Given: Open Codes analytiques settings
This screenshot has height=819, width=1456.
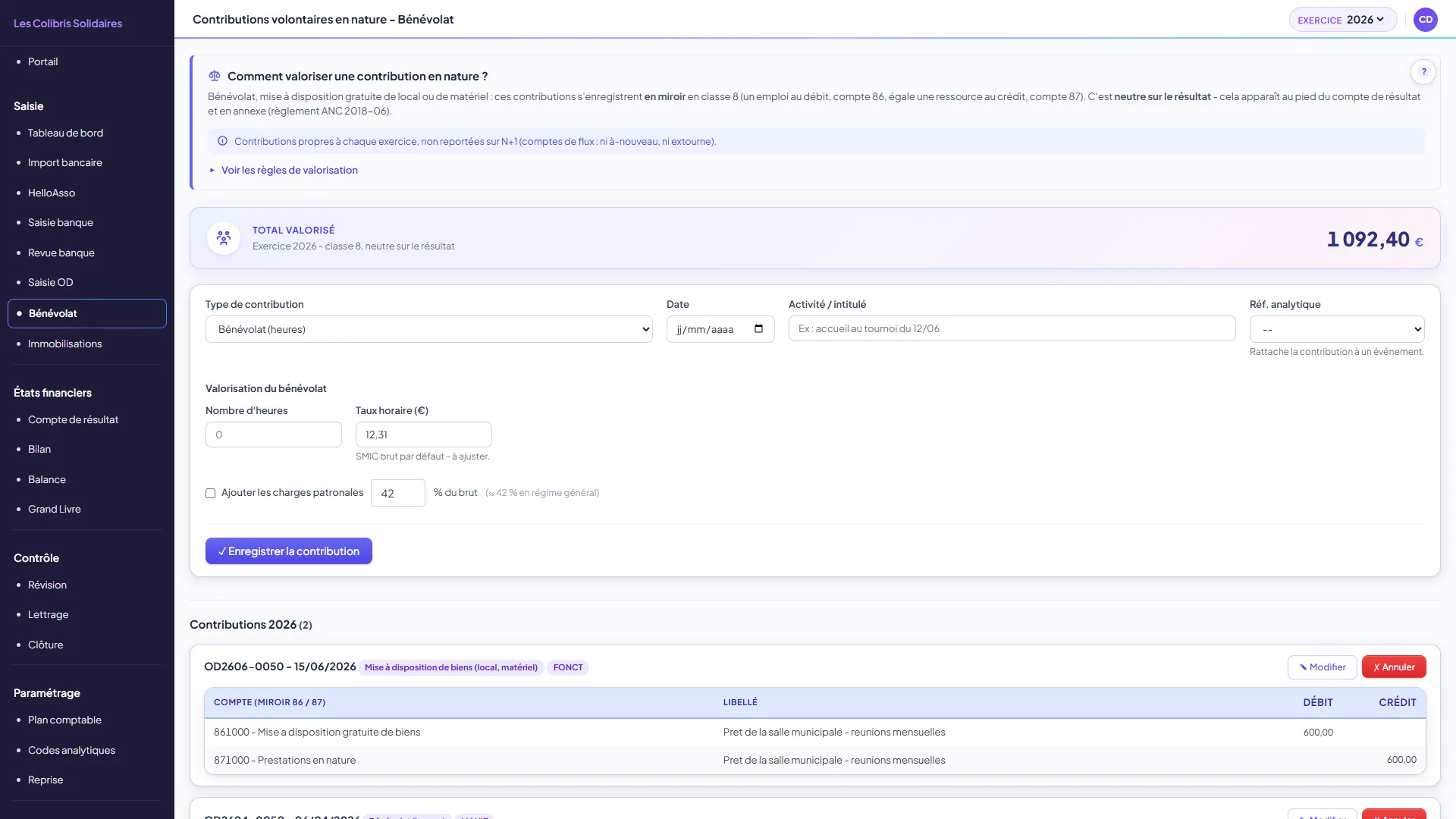Looking at the screenshot, I should point(71,750).
